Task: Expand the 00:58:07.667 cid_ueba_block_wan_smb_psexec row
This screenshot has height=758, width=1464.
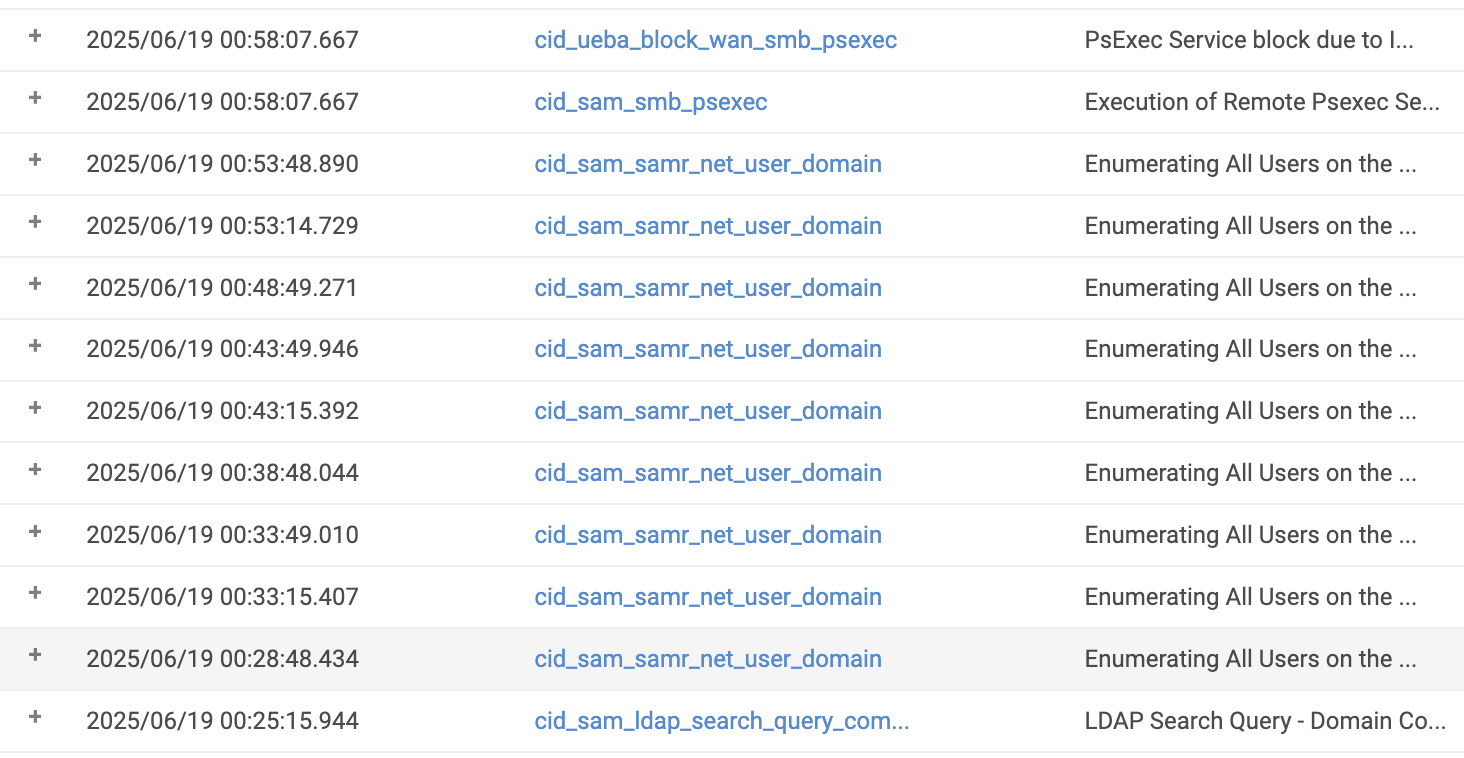Action: tap(35, 36)
